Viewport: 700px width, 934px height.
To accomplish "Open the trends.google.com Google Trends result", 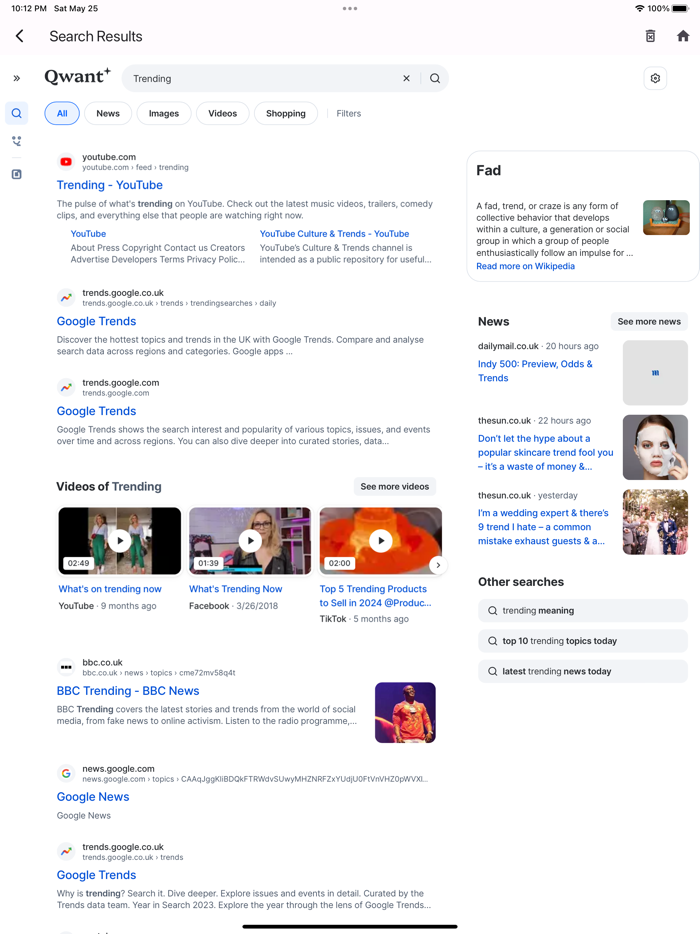I will 97,411.
